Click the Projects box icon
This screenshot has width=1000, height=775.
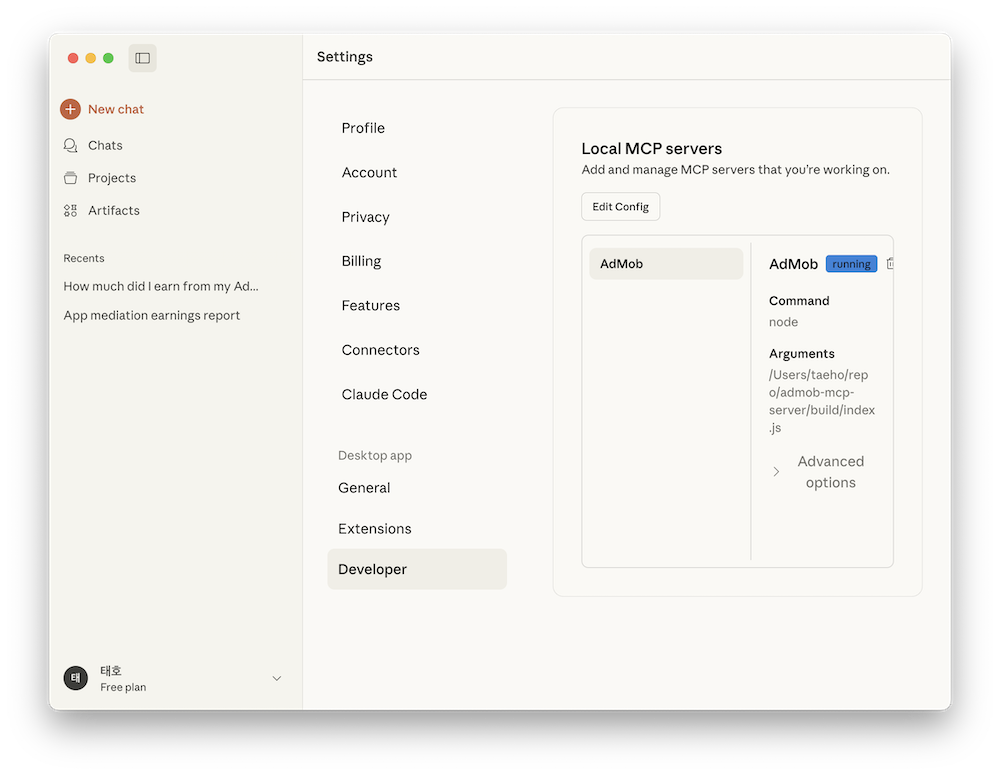click(x=70, y=178)
